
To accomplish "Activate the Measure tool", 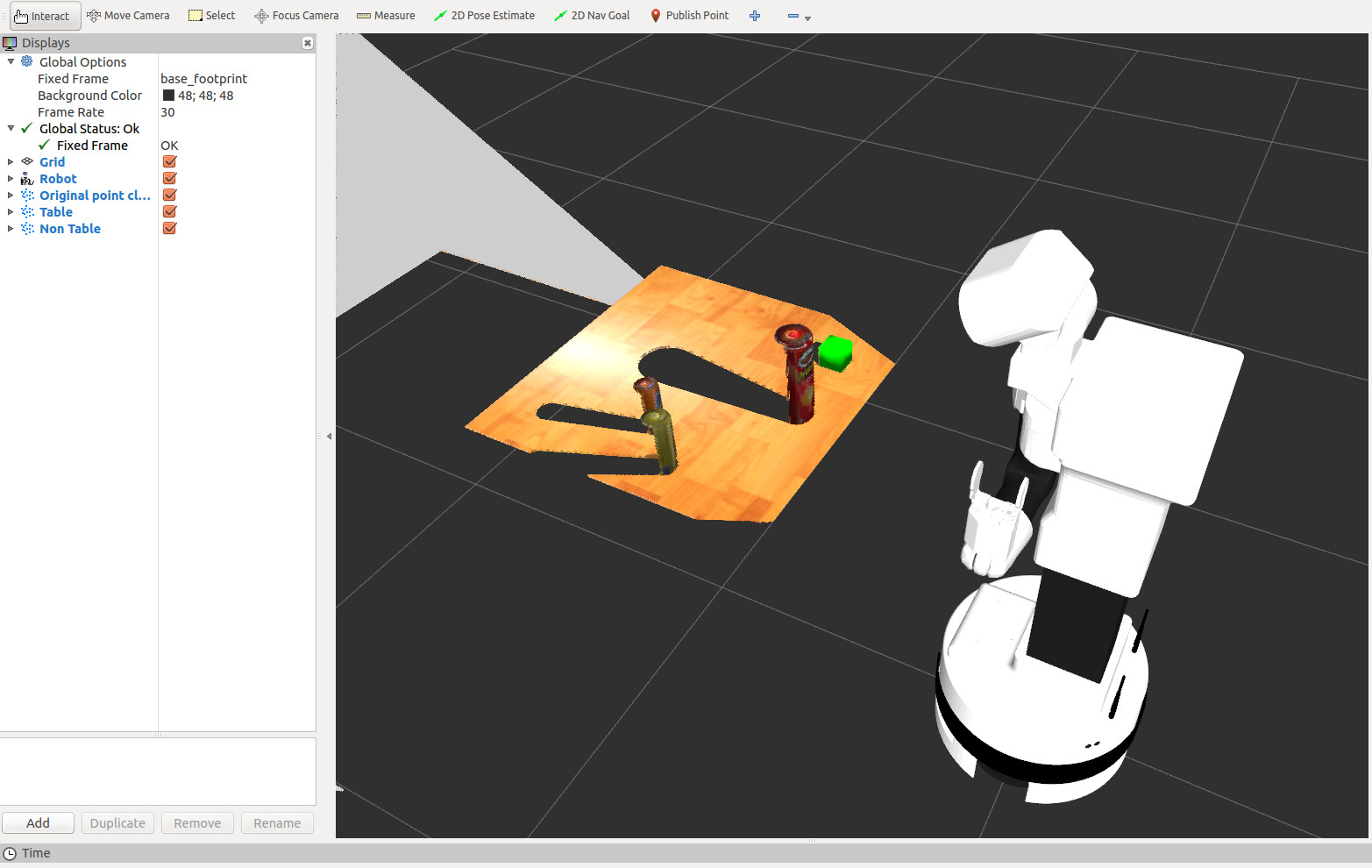I will (386, 16).
